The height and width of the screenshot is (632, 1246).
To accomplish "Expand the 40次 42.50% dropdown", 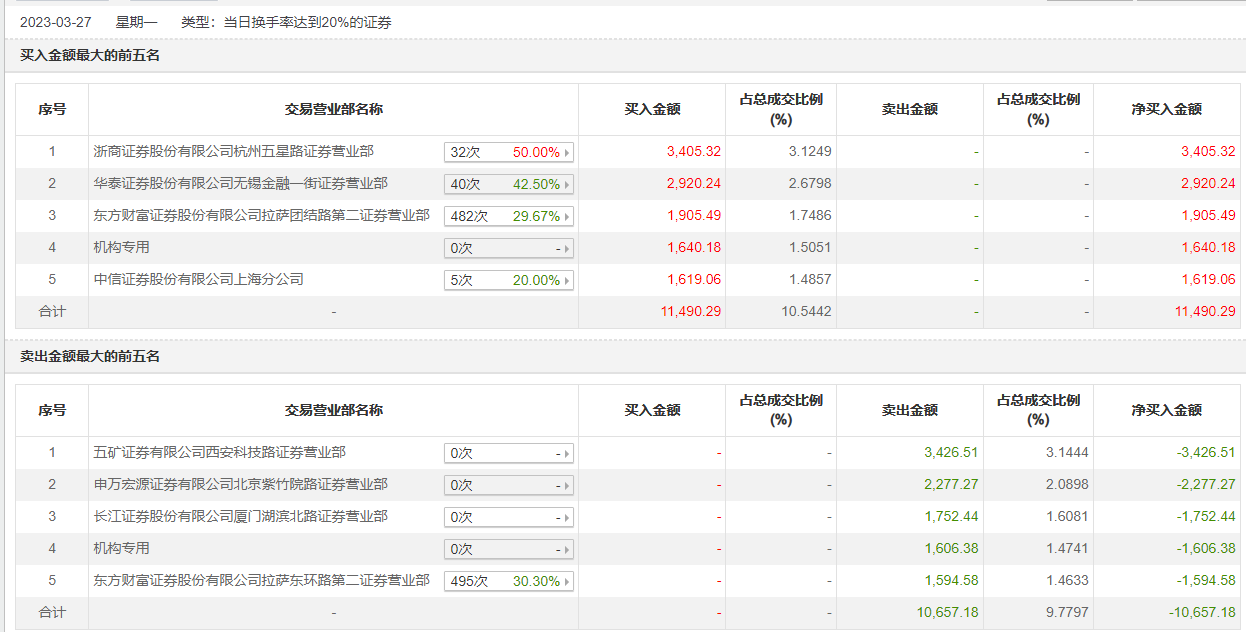I will [509, 185].
